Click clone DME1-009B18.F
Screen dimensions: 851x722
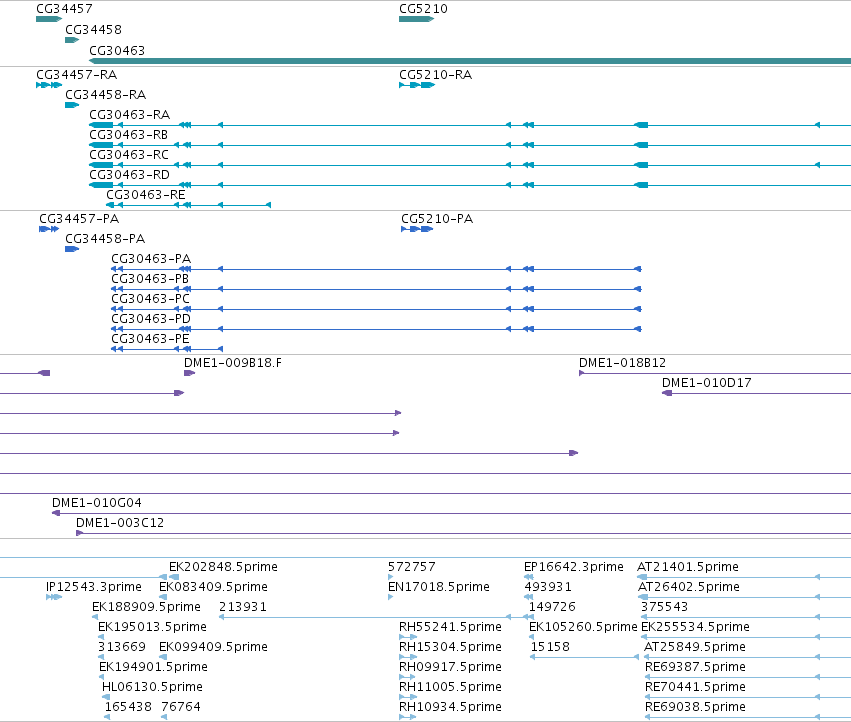coord(189,373)
